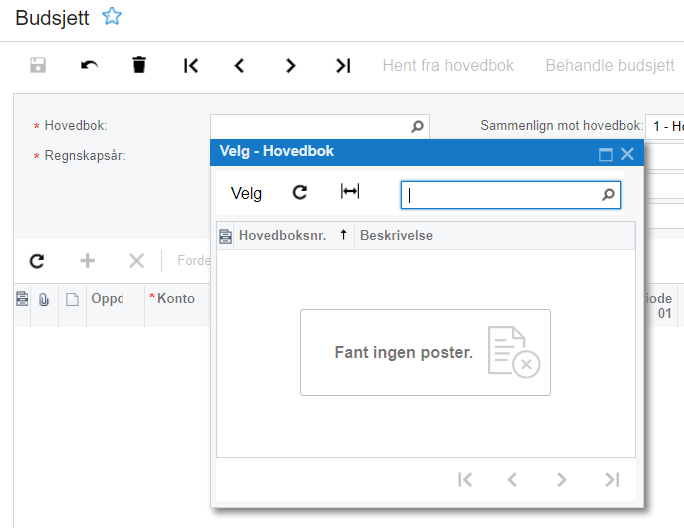This screenshot has height=528, width=684.
Task: Click the Velg button in dialog
Action: pyautogui.click(x=246, y=193)
